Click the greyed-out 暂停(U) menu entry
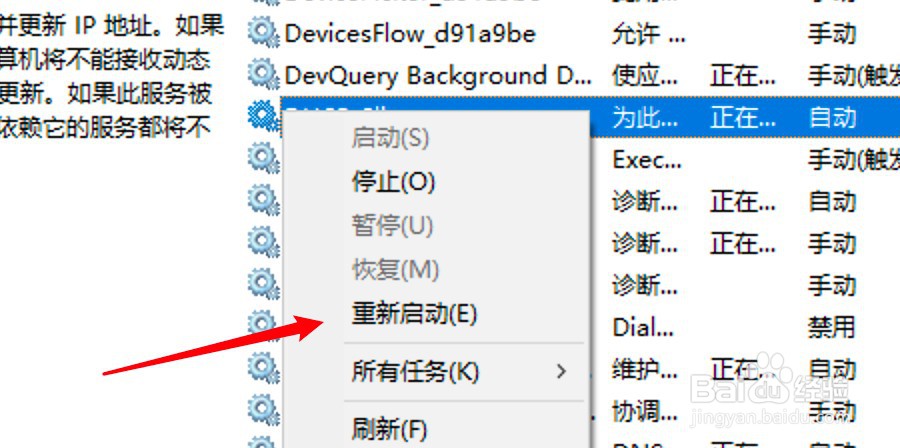This screenshot has height=448, width=900. [392, 226]
